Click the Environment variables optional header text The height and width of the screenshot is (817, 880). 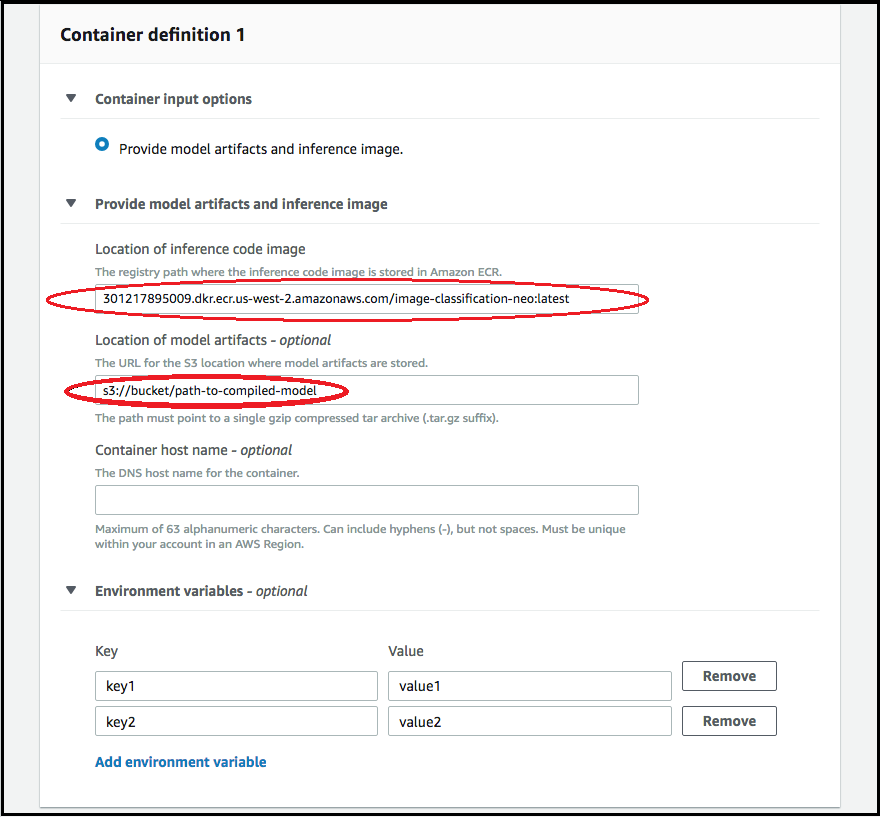192,590
